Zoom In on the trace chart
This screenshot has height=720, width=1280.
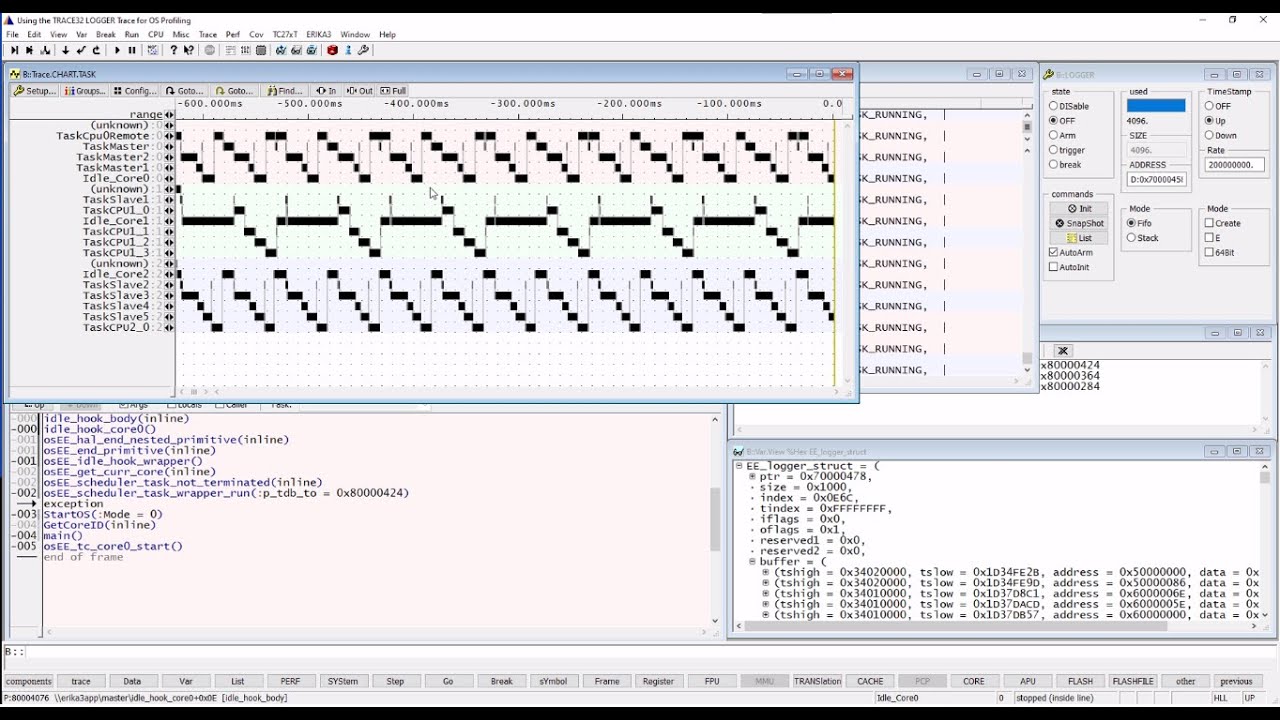tap(326, 90)
